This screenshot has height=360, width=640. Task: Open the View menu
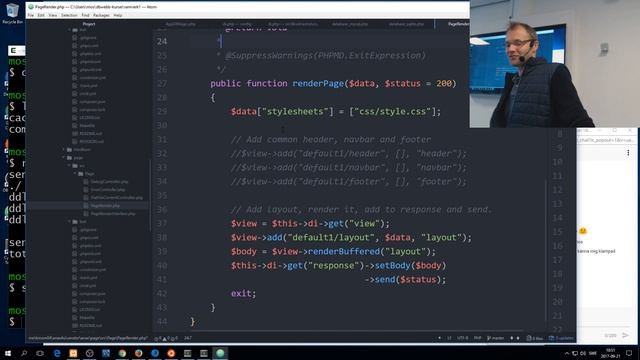pos(53,15)
